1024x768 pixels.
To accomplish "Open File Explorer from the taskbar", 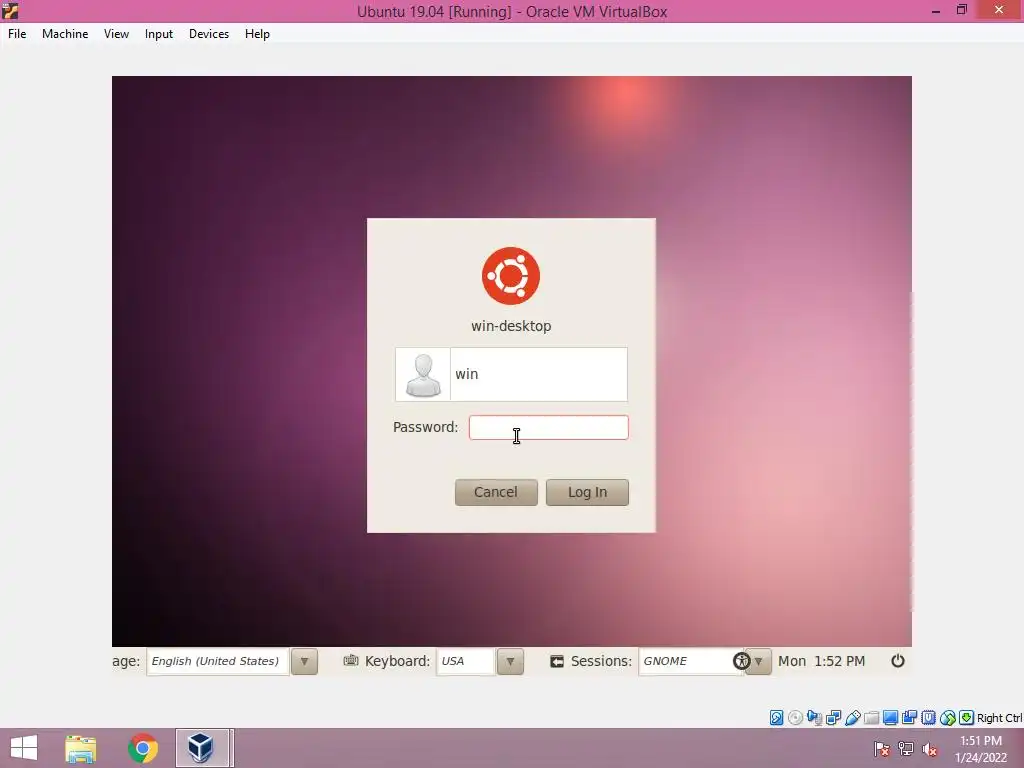I will 81,748.
